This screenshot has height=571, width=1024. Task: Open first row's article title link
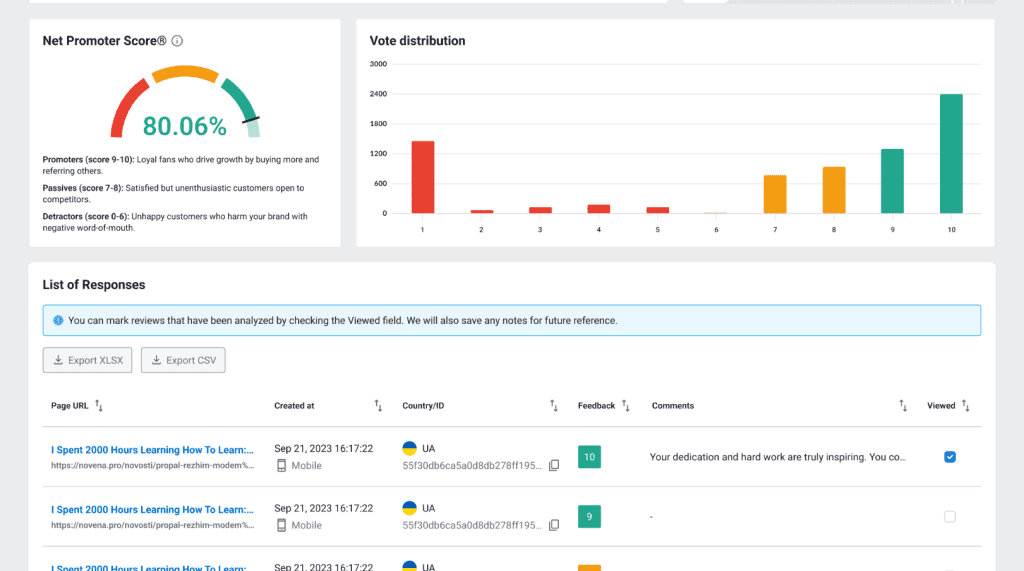[x=152, y=450]
